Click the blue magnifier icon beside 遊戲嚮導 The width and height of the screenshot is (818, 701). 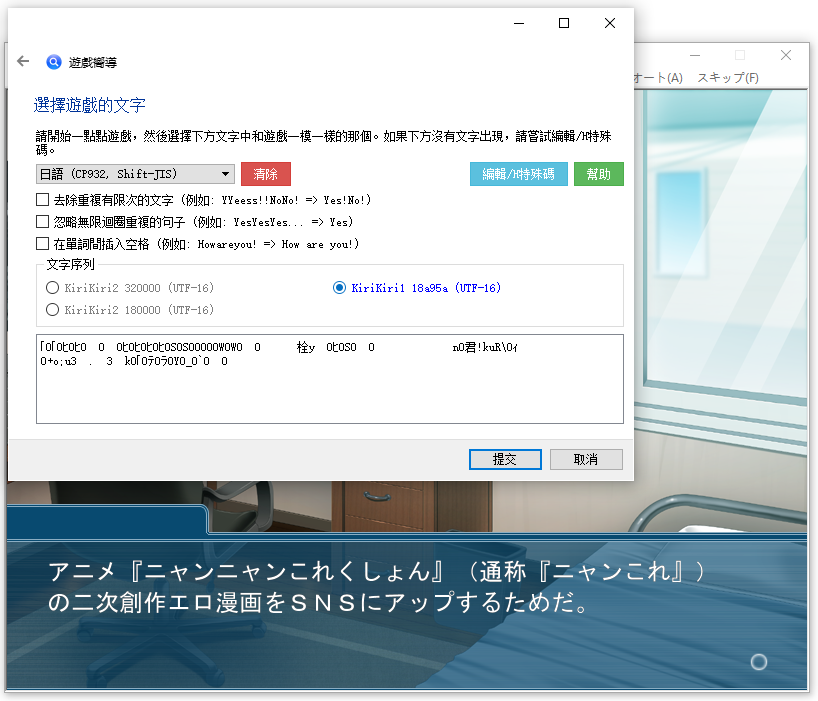click(53, 62)
